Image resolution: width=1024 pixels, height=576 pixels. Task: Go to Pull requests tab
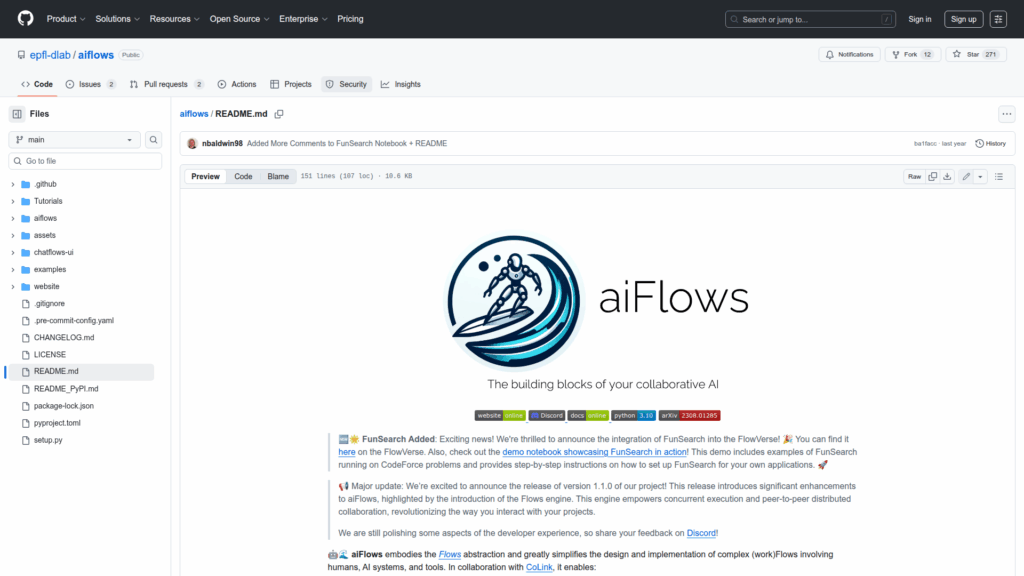pos(166,84)
